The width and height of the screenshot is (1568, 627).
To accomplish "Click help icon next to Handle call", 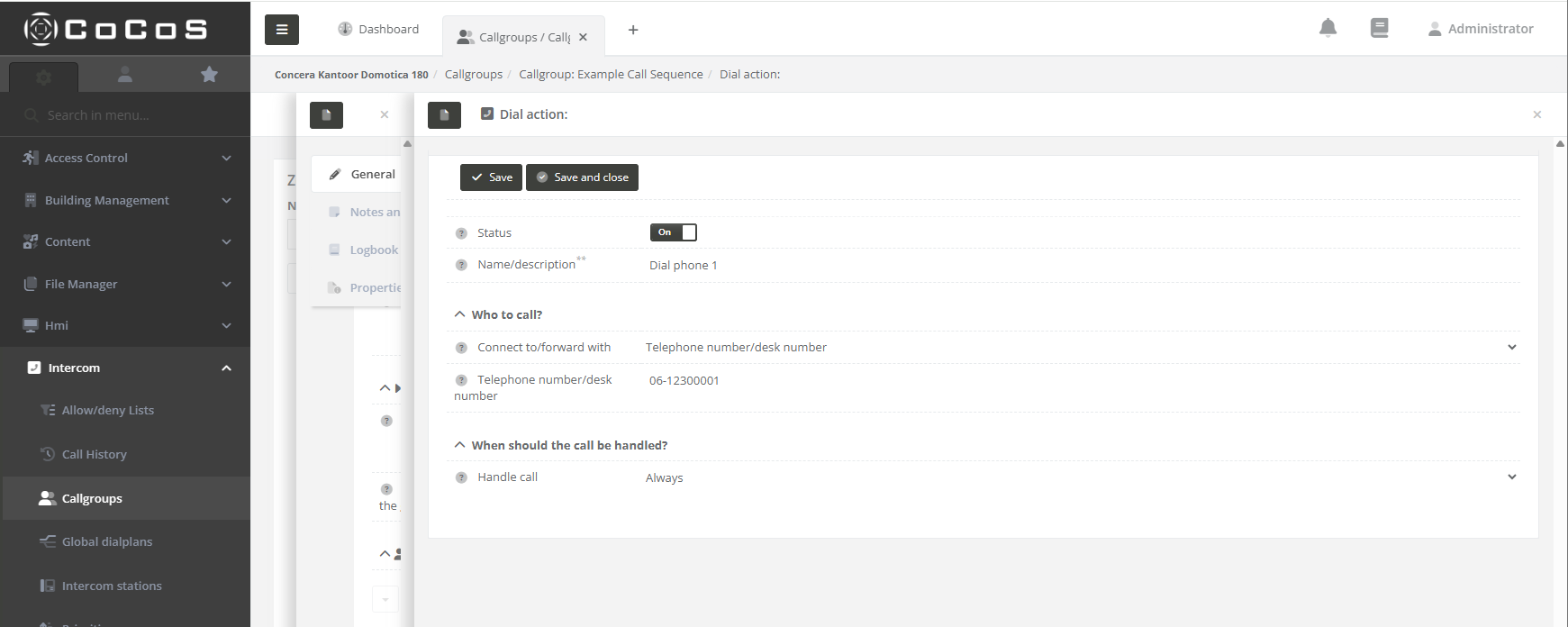I will click(x=461, y=477).
